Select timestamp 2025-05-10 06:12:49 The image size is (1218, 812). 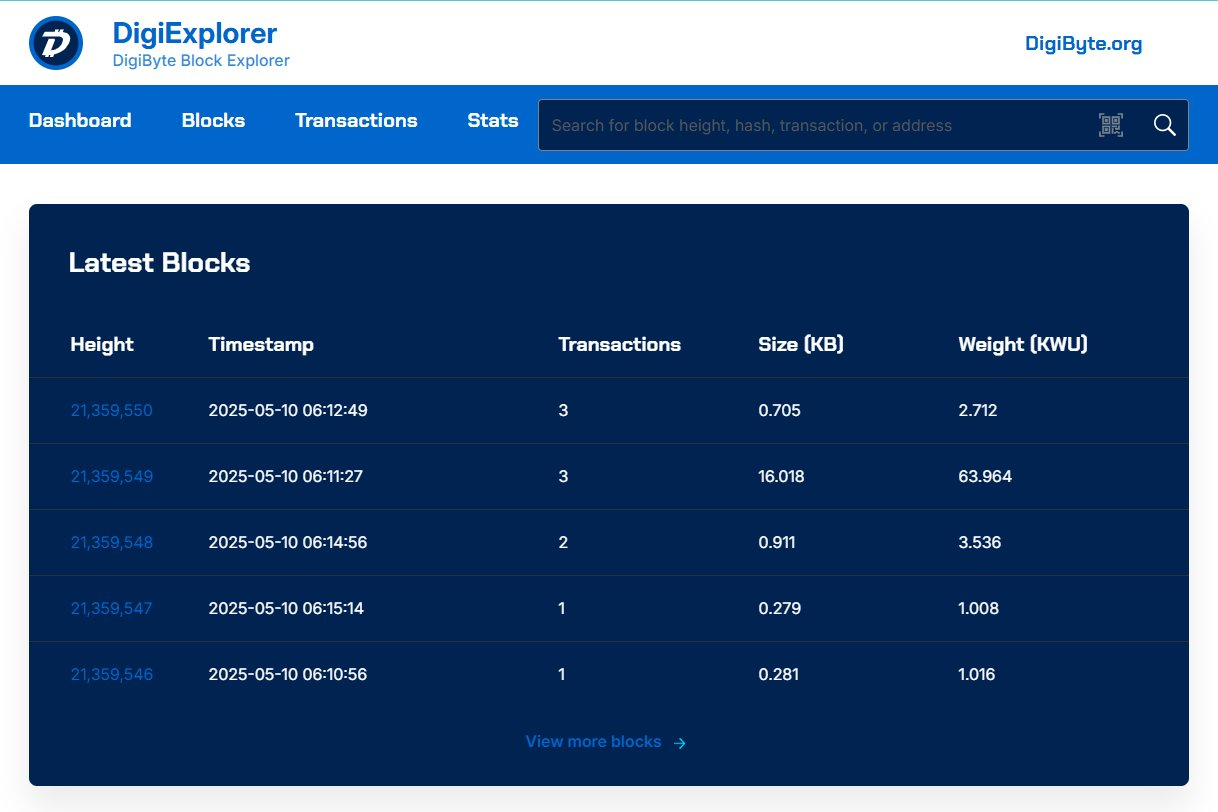click(x=288, y=410)
